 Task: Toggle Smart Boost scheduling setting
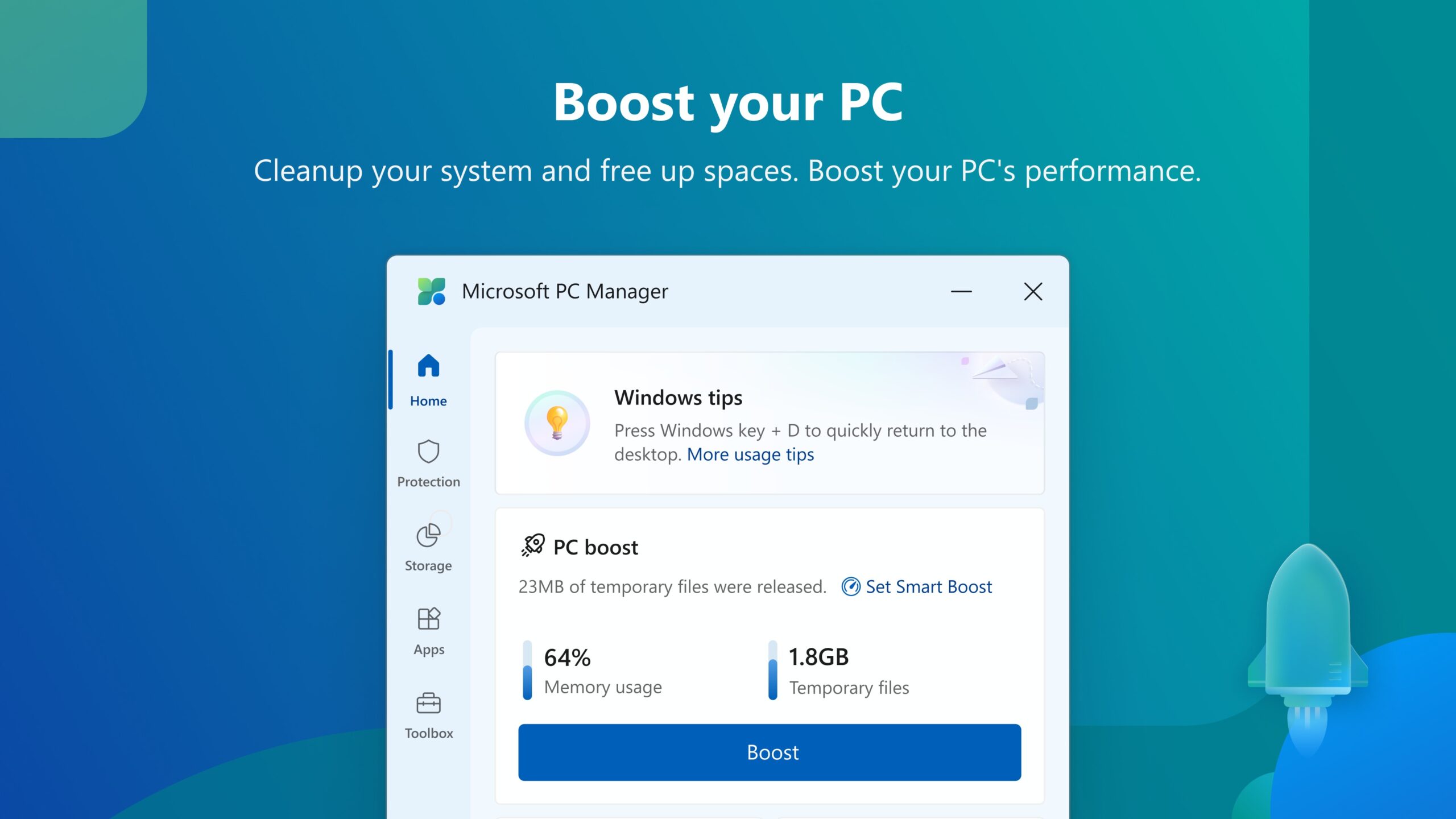[x=917, y=587]
